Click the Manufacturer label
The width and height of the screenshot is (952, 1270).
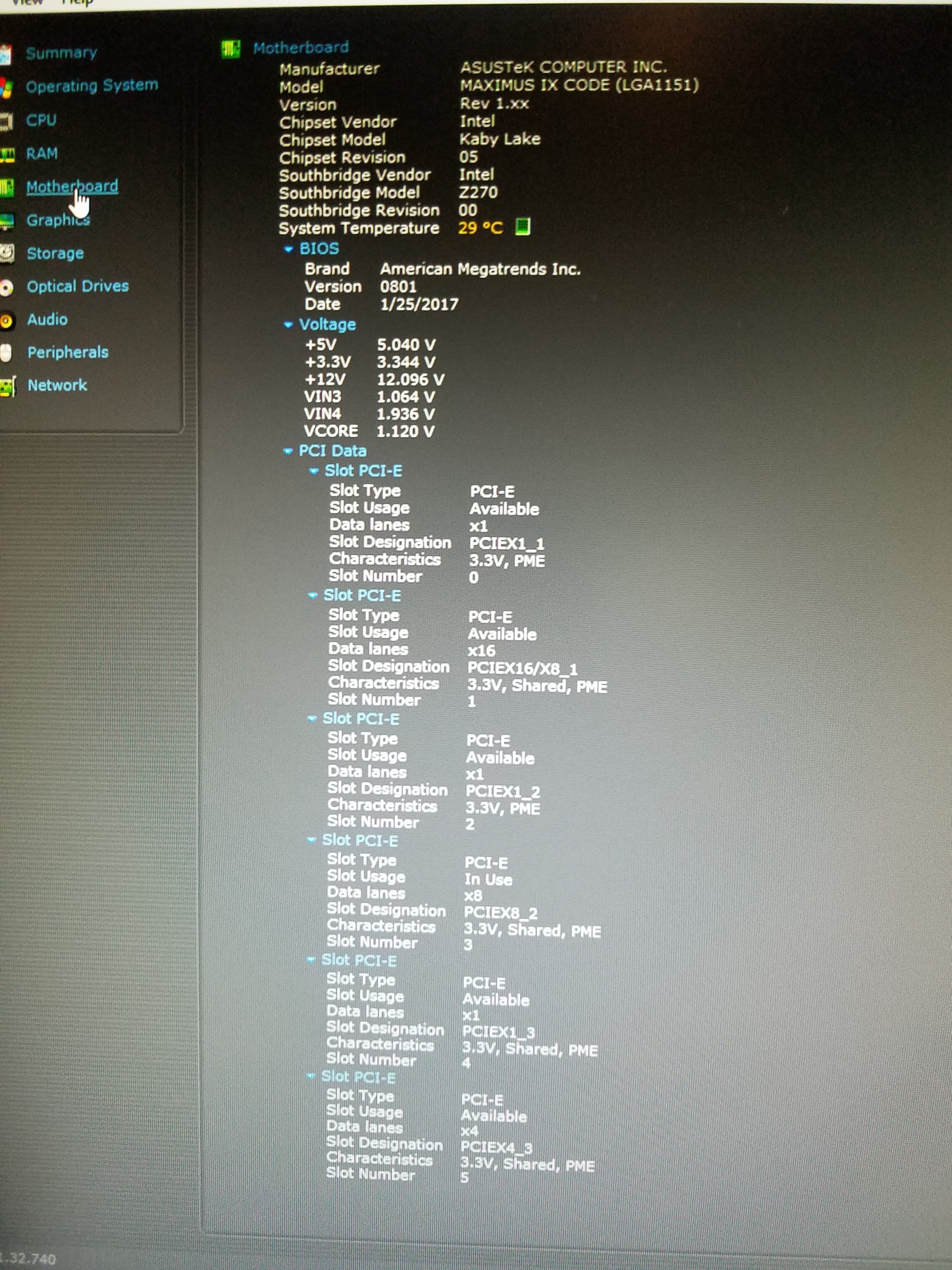(329, 69)
